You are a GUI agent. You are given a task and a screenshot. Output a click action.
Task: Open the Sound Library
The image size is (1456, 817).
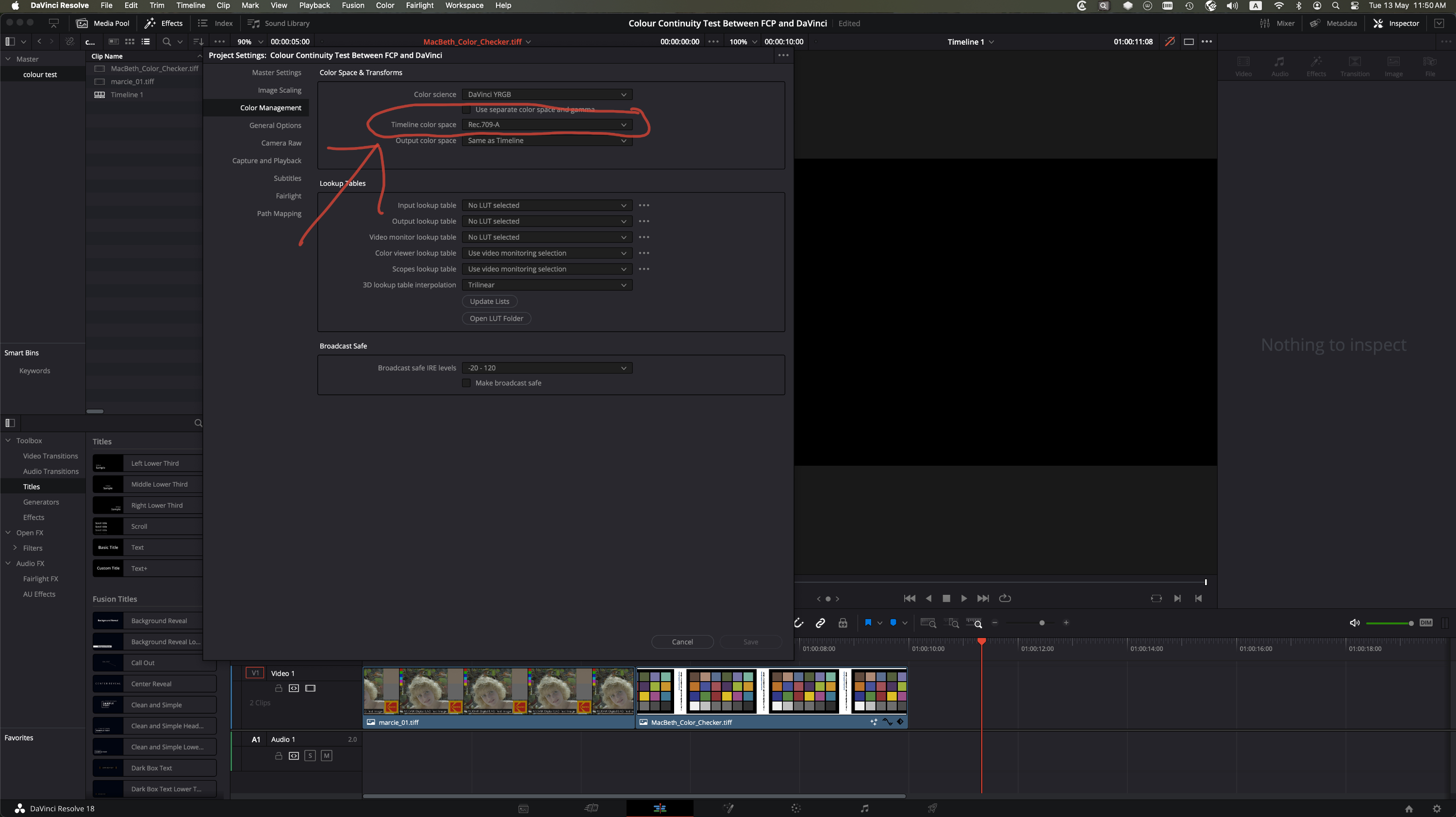[279, 23]
